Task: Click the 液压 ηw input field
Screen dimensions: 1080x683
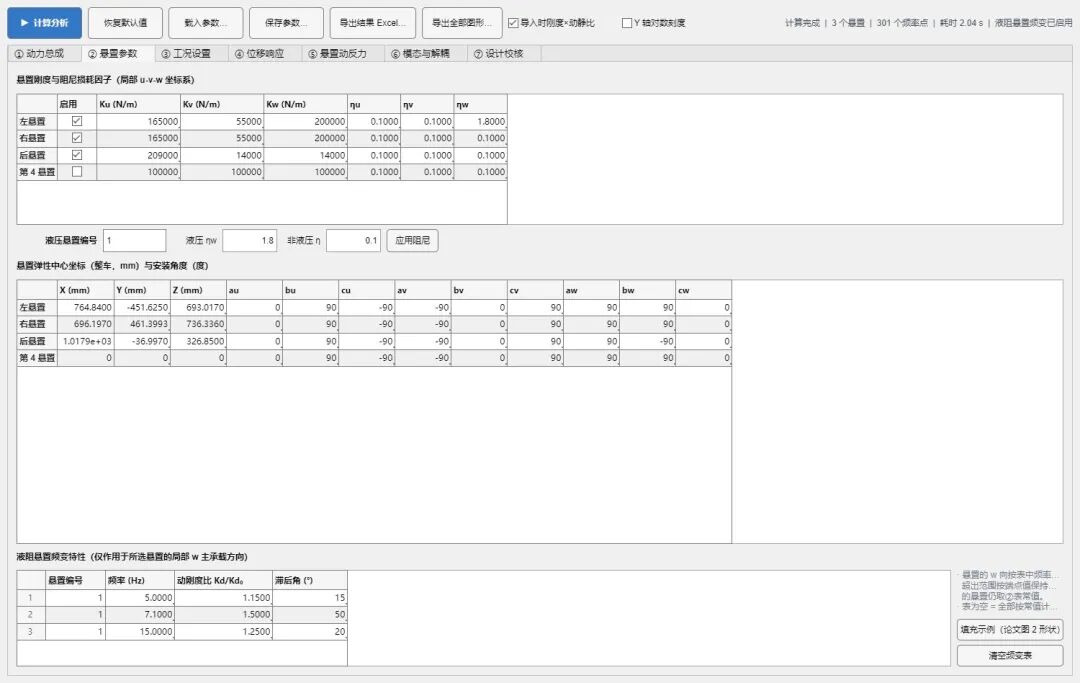Action: (249, 240)
